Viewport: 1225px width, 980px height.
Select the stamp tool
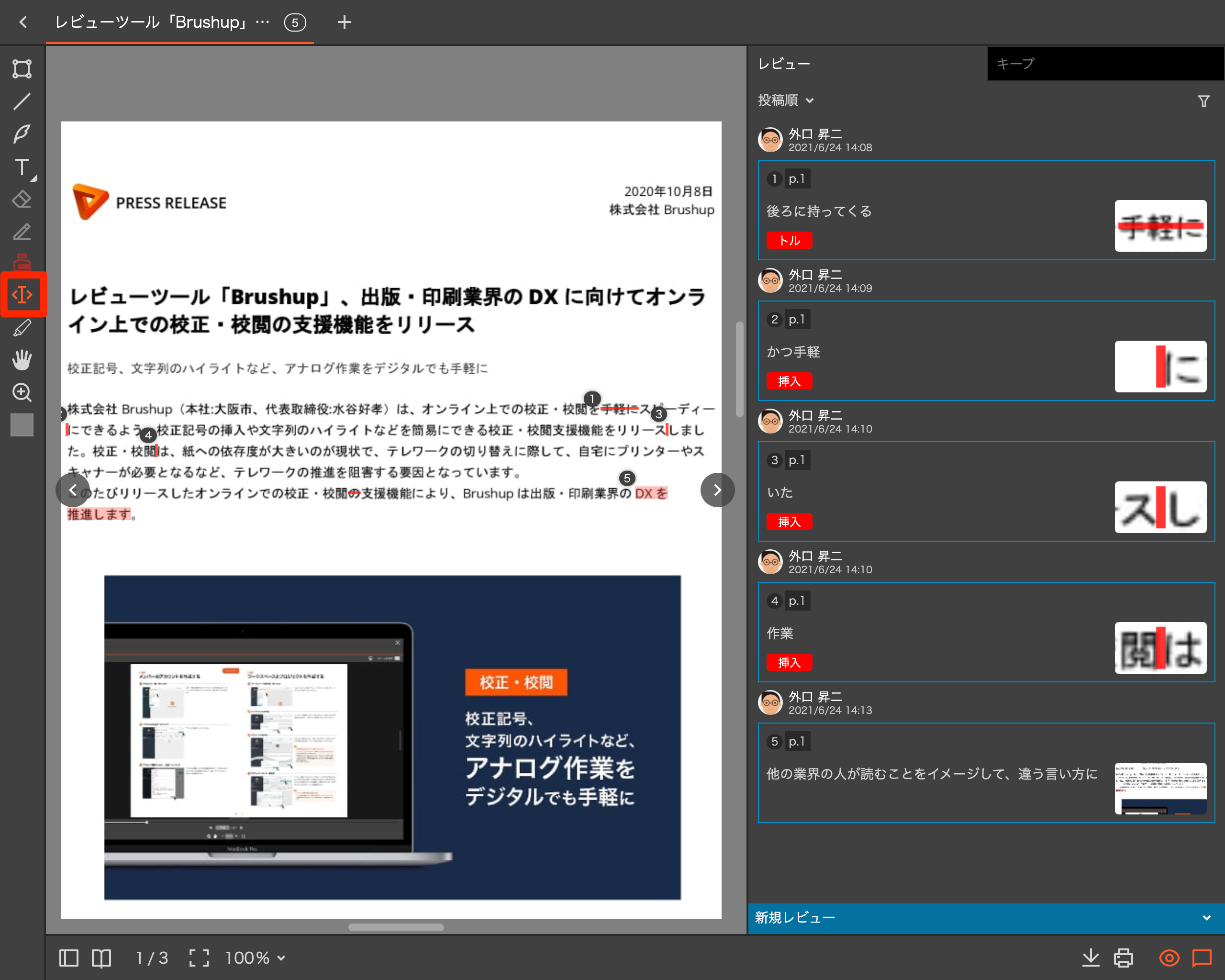coord(22,263)
